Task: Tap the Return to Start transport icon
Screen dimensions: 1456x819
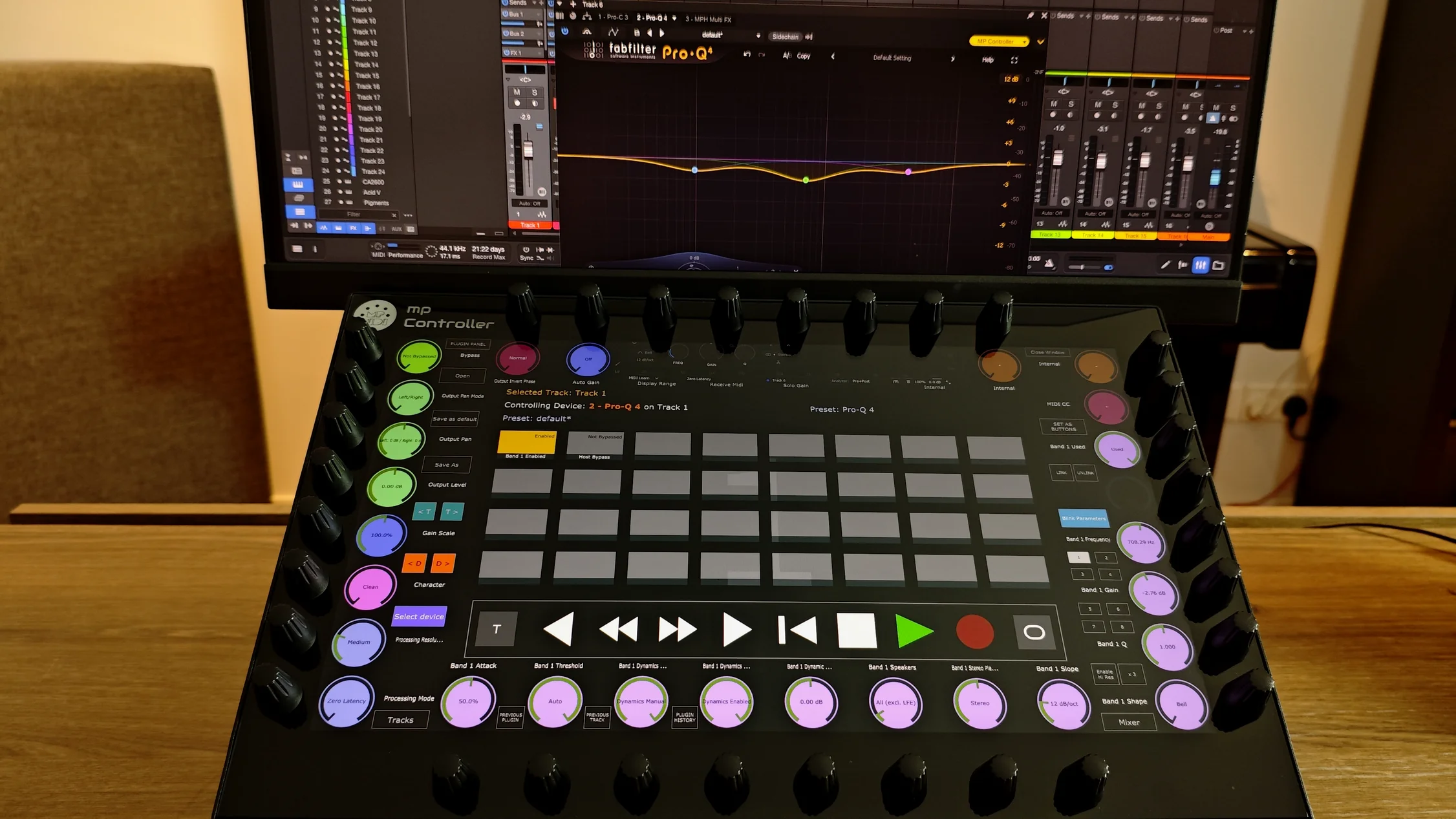Action: click(797, 630)
